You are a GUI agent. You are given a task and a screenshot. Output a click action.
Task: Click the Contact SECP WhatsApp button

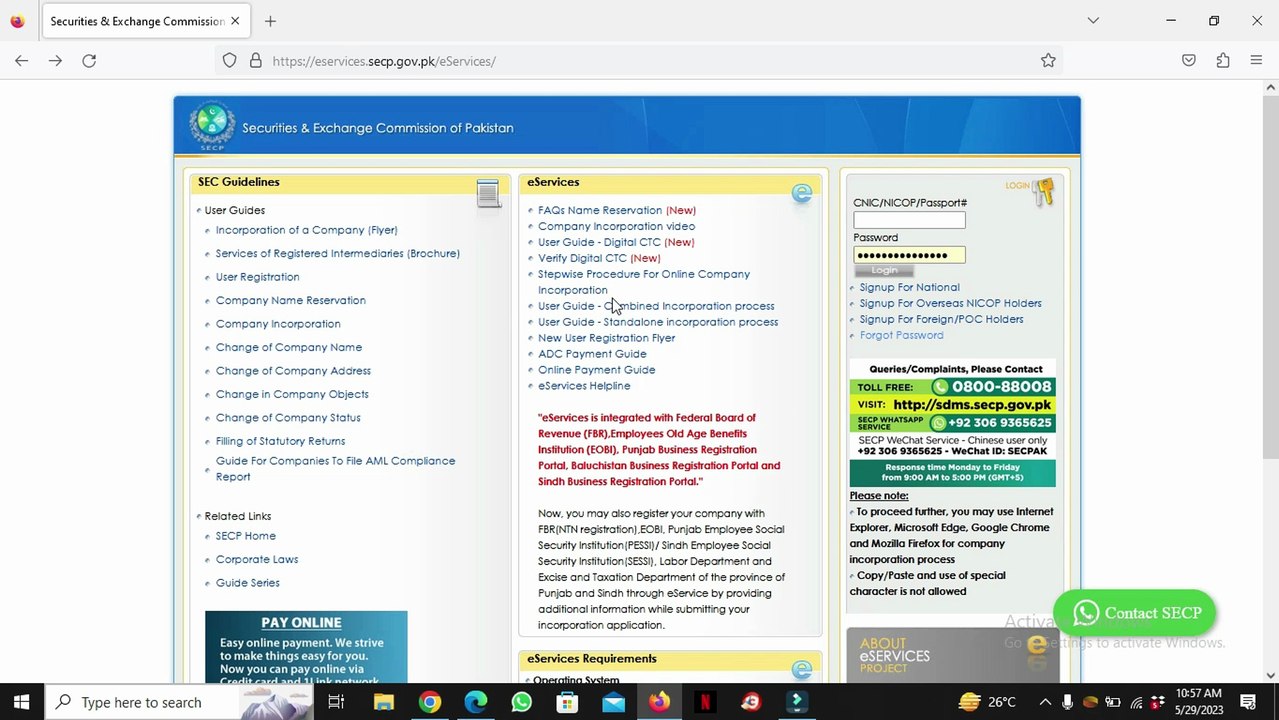tap(1134, 613)
